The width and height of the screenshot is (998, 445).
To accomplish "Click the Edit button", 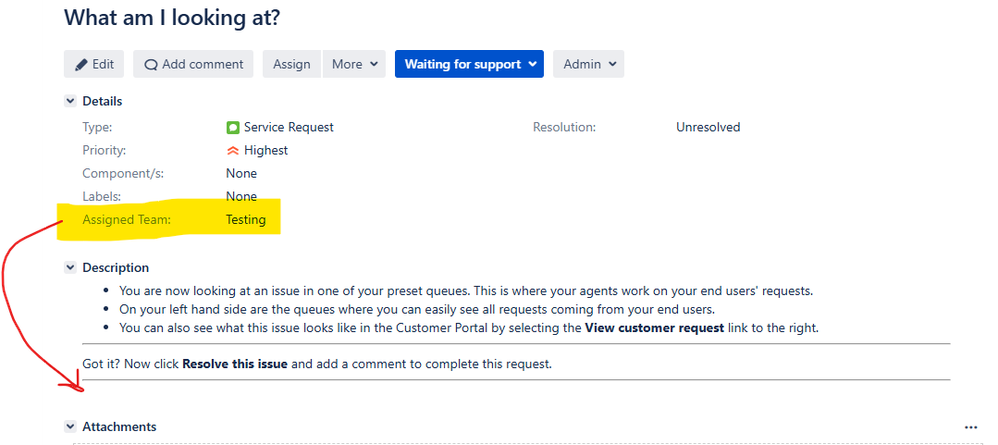I will coord(94,64).
